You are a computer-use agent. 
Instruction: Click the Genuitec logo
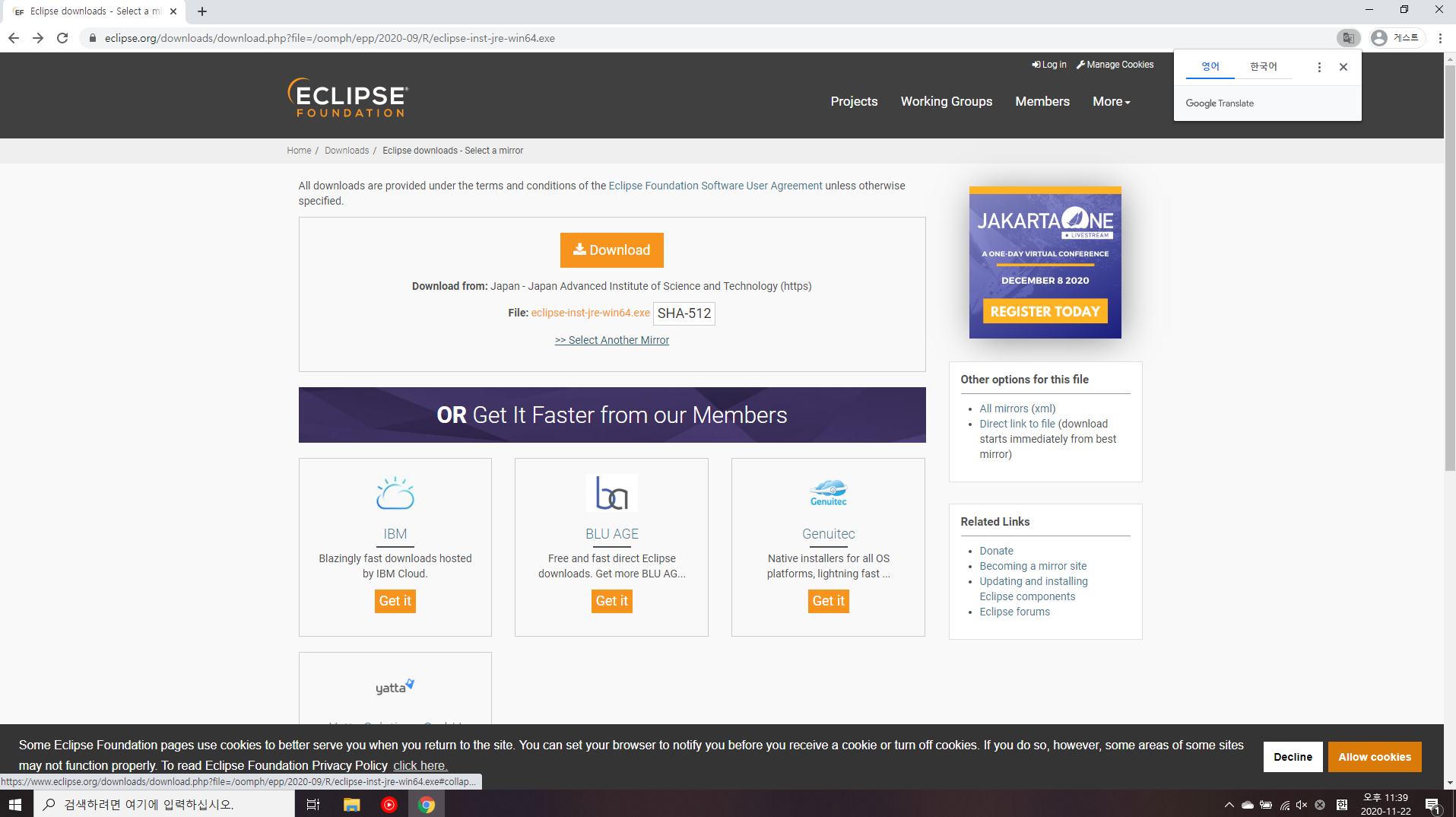coord(829,492)
